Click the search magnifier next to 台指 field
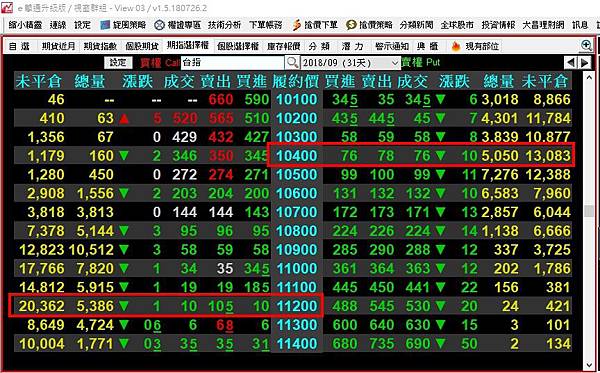This screenshot has width=600, height=373. click(292, 62)
